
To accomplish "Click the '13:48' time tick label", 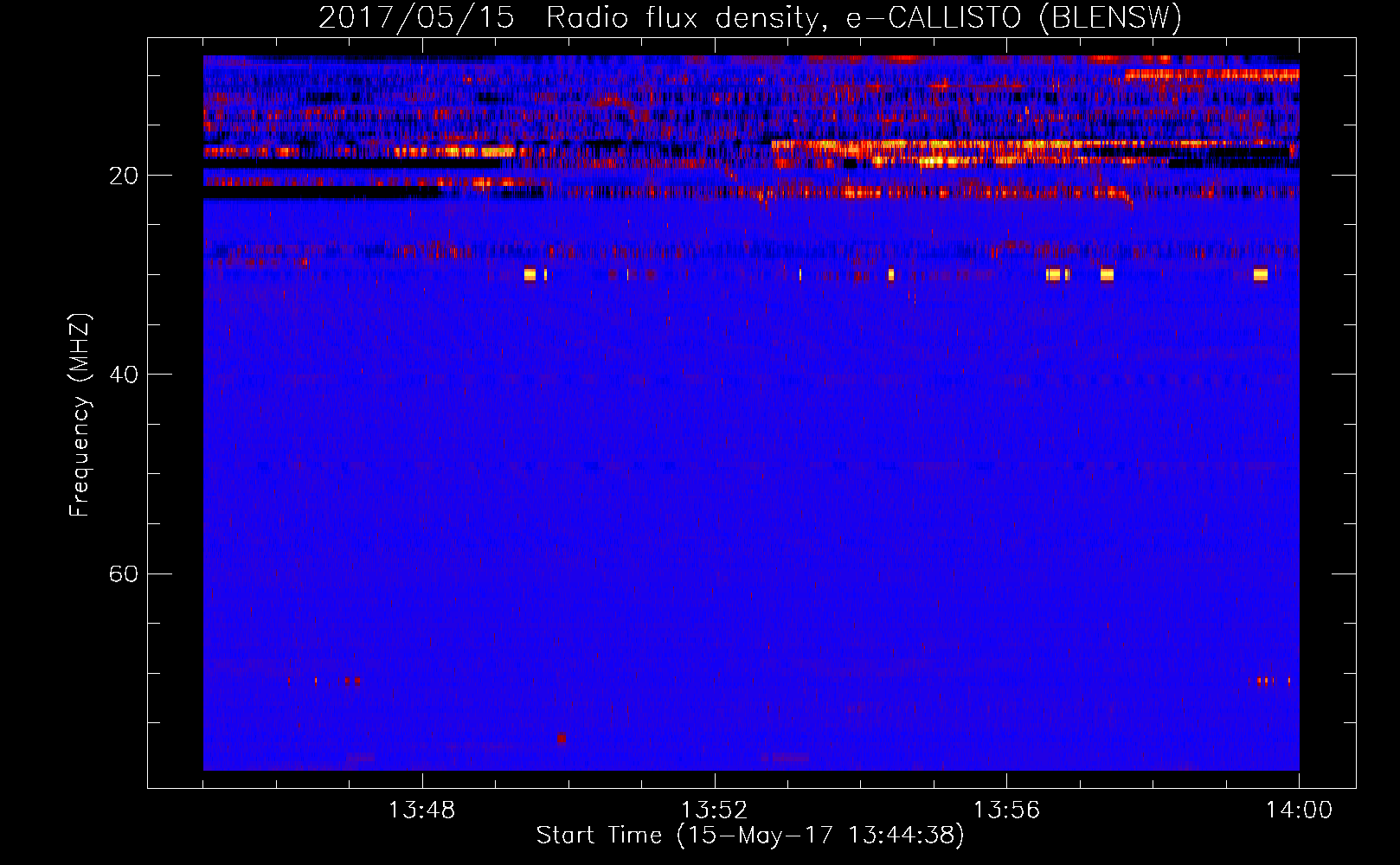I will click(x=421, y=811).
